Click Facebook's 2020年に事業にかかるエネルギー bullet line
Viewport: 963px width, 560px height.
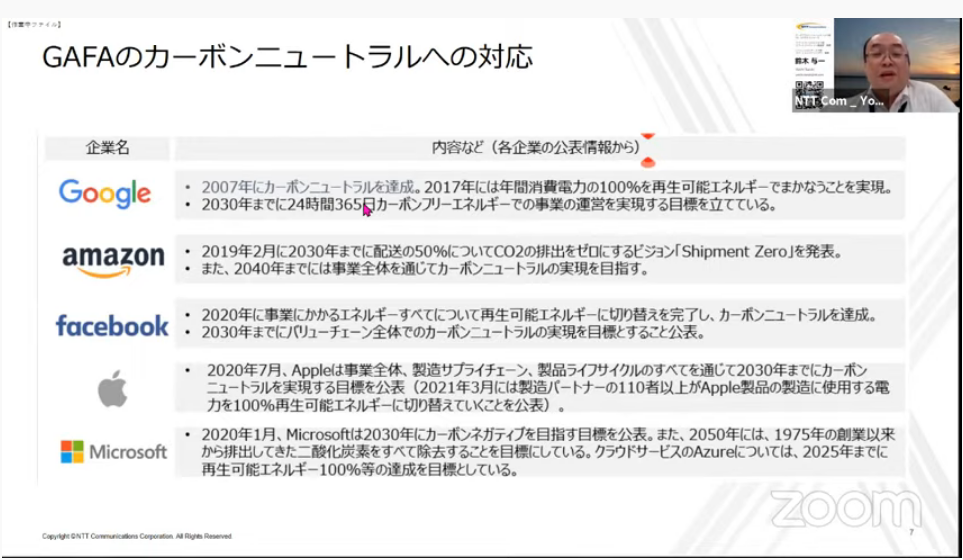tap(539, 315)
